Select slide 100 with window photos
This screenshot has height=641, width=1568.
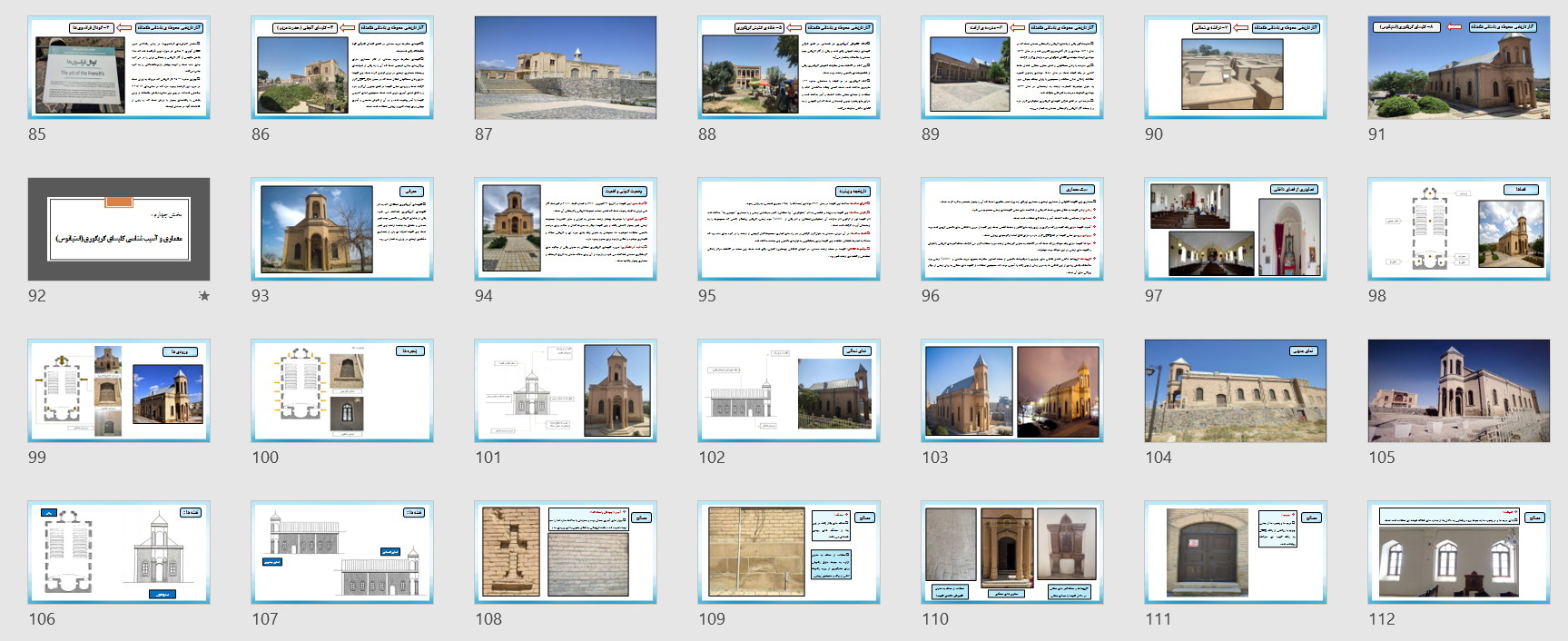342,390
